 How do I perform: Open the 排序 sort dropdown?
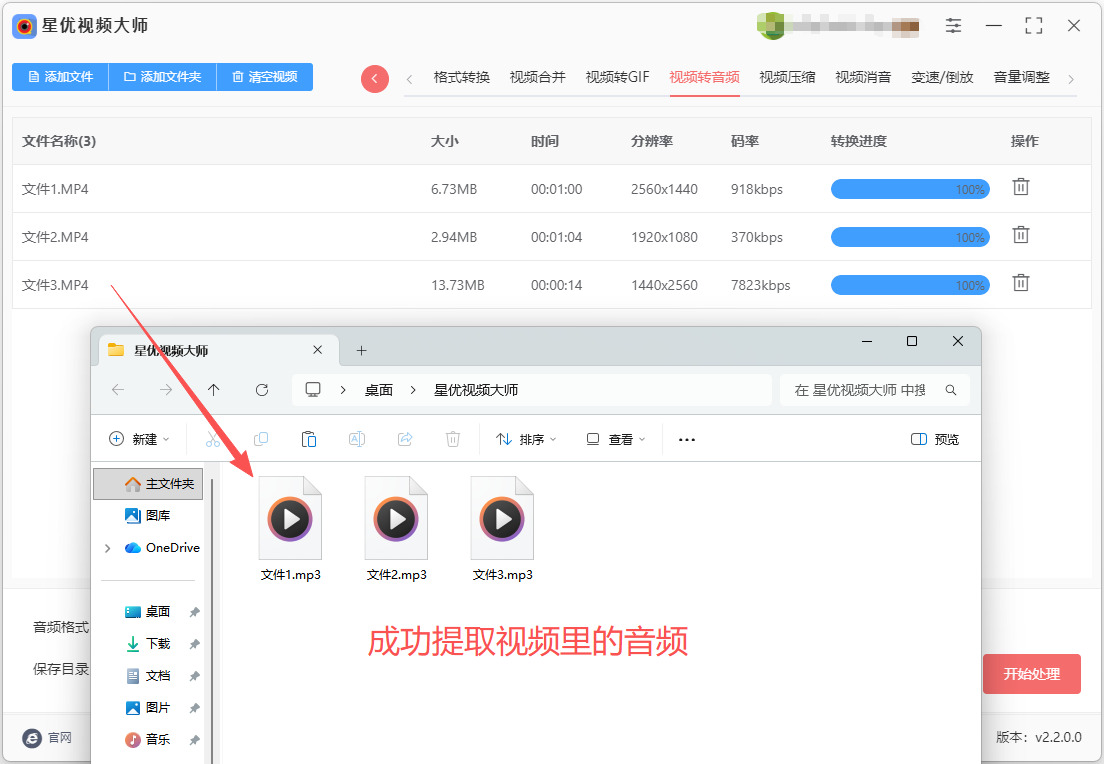[x=526, y=439]
